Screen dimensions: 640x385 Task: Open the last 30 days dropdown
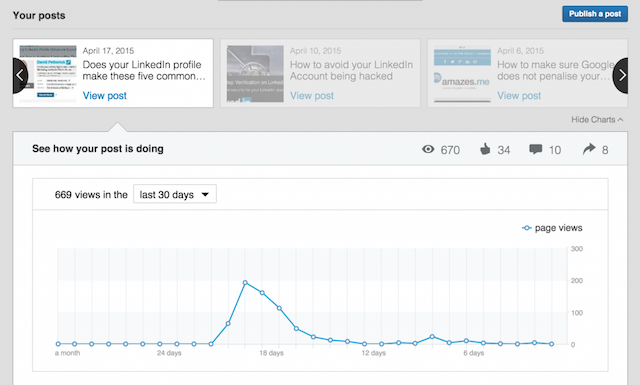(175, 194)
